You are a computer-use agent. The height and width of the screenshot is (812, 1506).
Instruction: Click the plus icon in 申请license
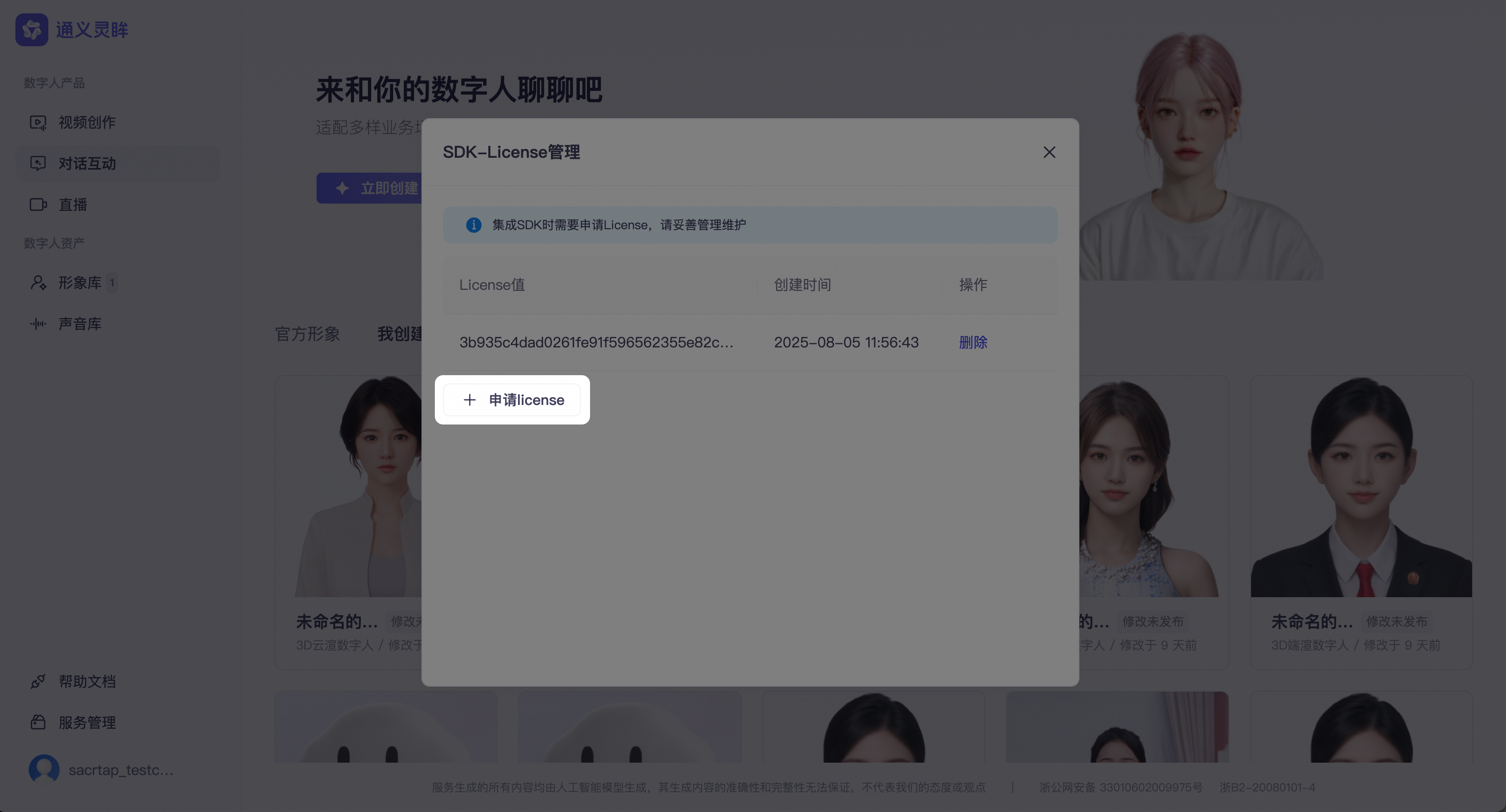pos(469,400)
